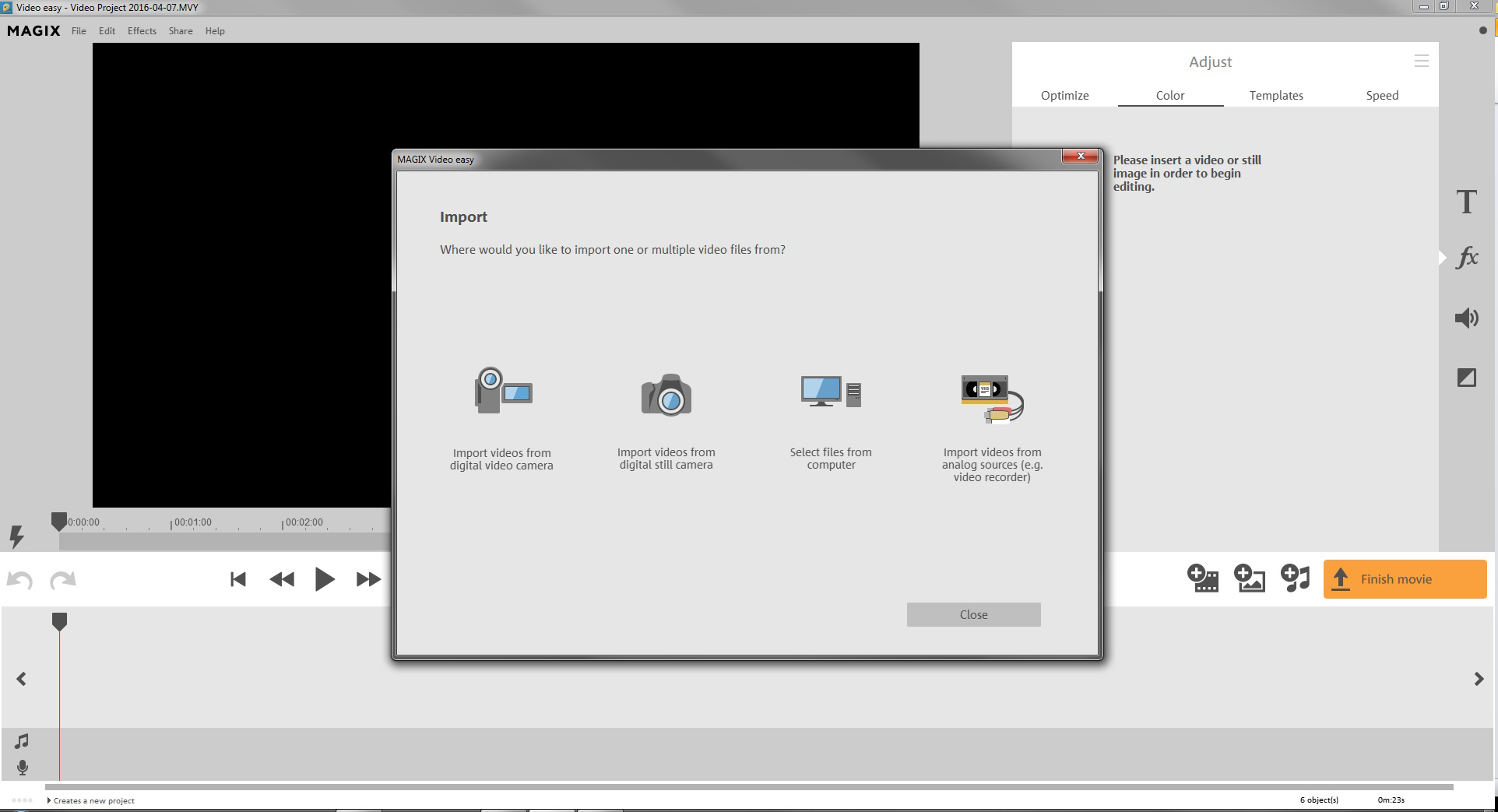This screenshot has width=1498, height=812.
Task: Import videos from digital video camera
Action: click(501, 420)
